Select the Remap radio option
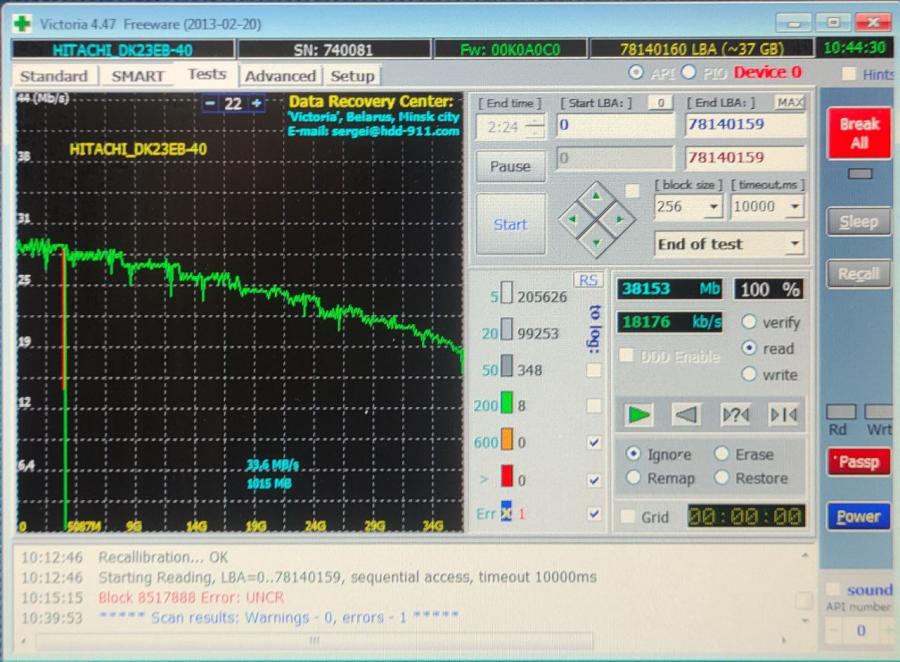 coord(633,478)
